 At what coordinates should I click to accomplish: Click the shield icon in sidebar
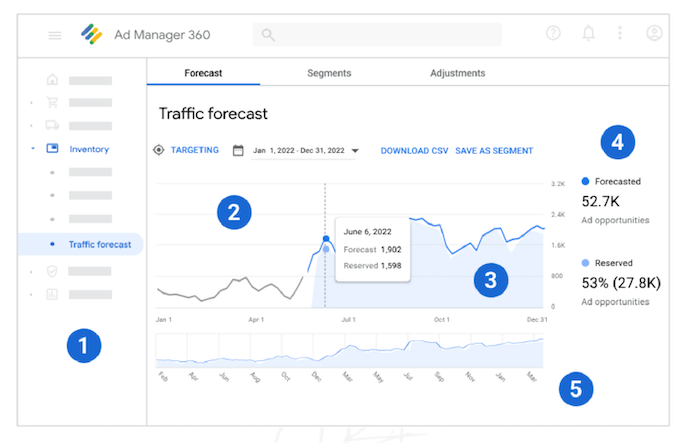pyautogui.click(x=52, y=270)
